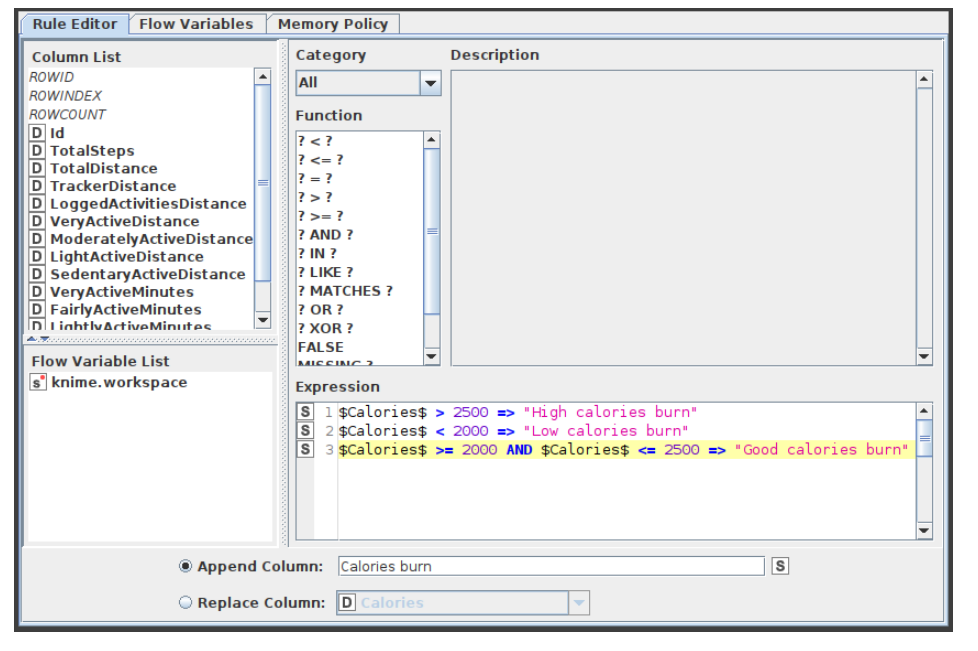Viewport: 978px width, 651px height.
Task: Click the D type icon next to TotalSteps
Action: click(37, 151)
